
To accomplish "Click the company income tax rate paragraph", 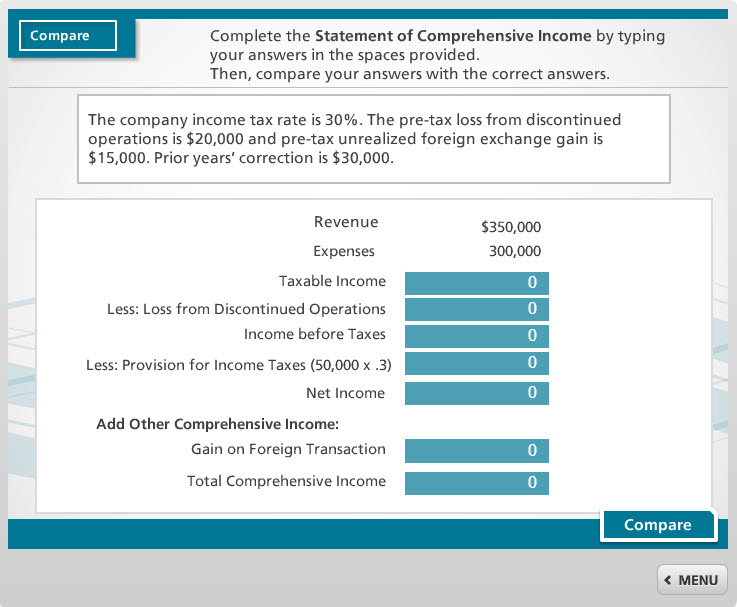I will tap(354, 139).
